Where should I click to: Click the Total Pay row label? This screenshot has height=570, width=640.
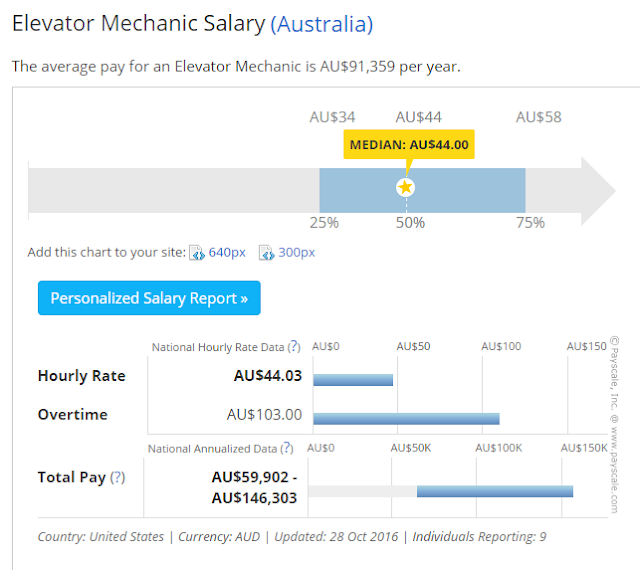tap(72, 478)
